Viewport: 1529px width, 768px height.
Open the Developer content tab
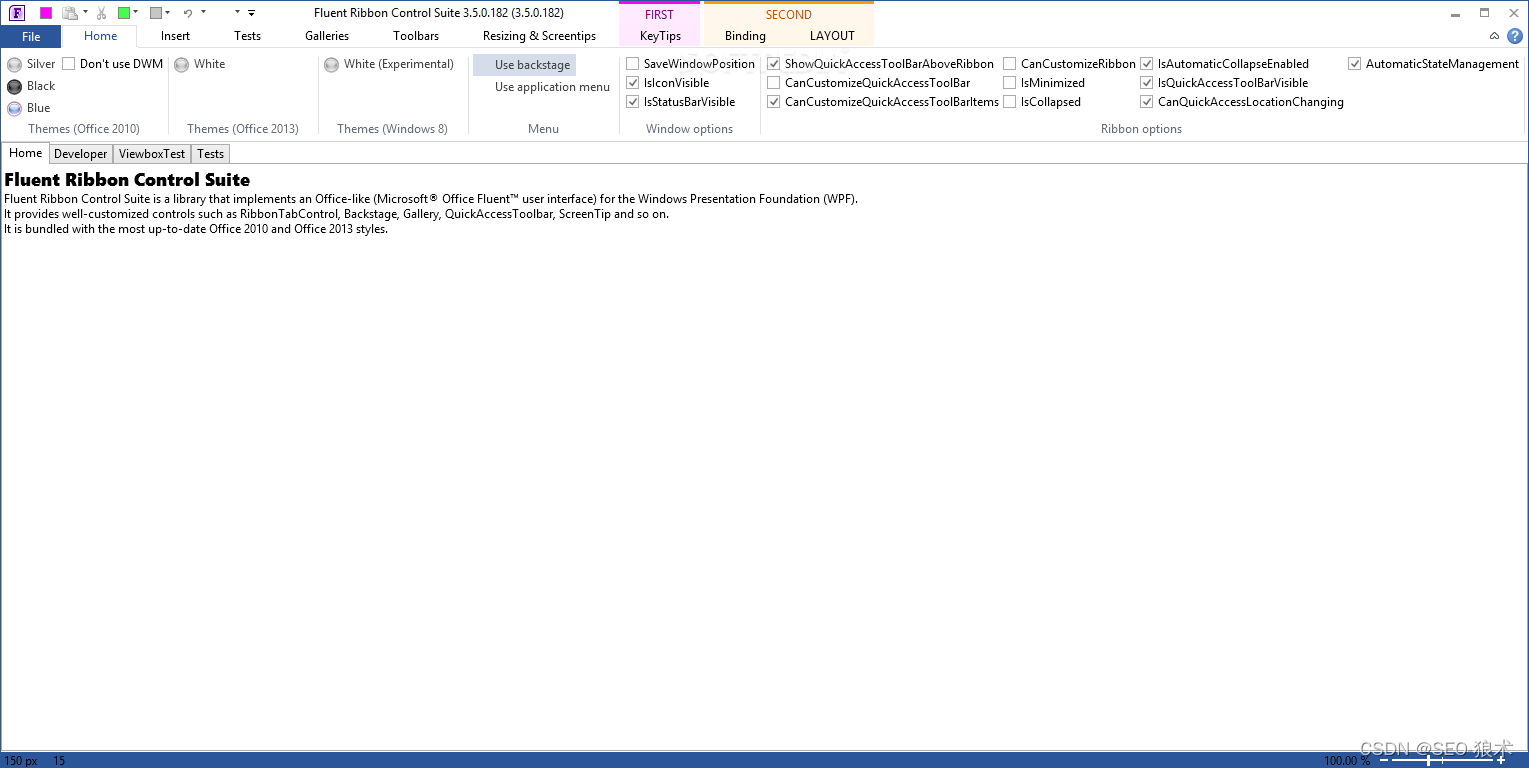pyautogui.click(x=80, y=154)
